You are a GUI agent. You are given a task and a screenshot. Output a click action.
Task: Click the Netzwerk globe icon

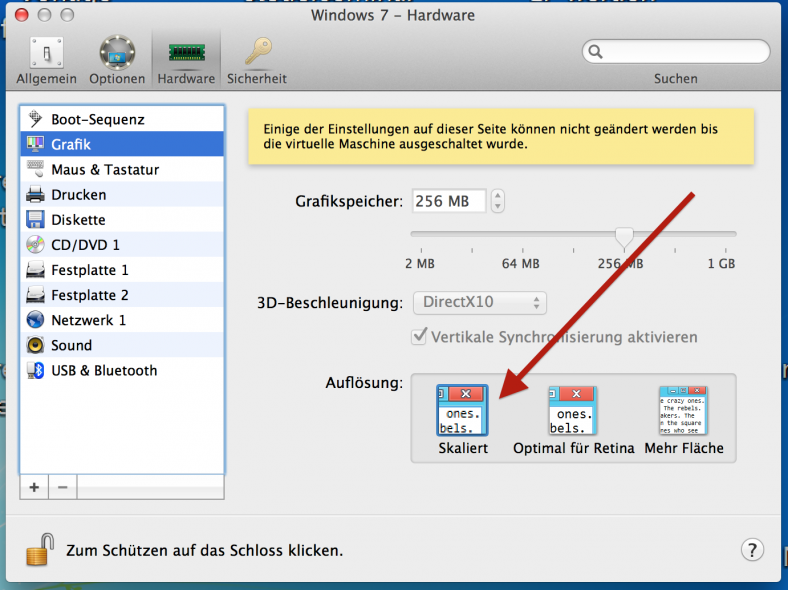(35, 320)
